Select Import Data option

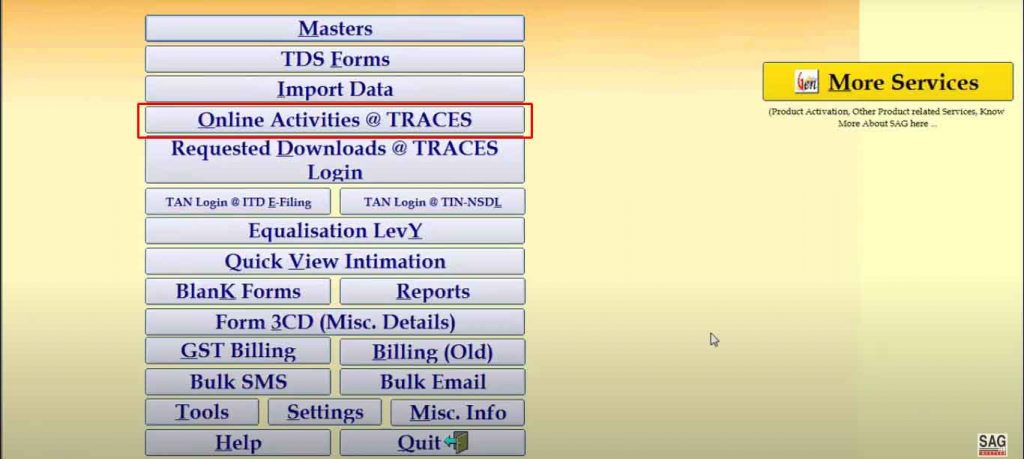point(334,89)
